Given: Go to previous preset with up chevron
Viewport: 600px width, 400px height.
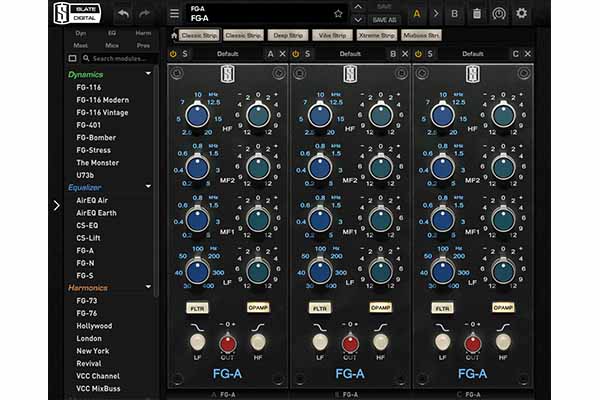Looking at the screenshot, I should click(358, 7).
